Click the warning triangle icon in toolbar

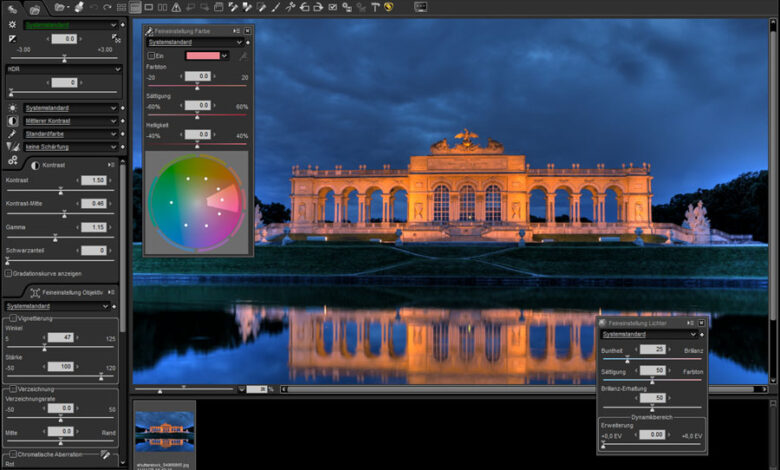pos(176,7)
